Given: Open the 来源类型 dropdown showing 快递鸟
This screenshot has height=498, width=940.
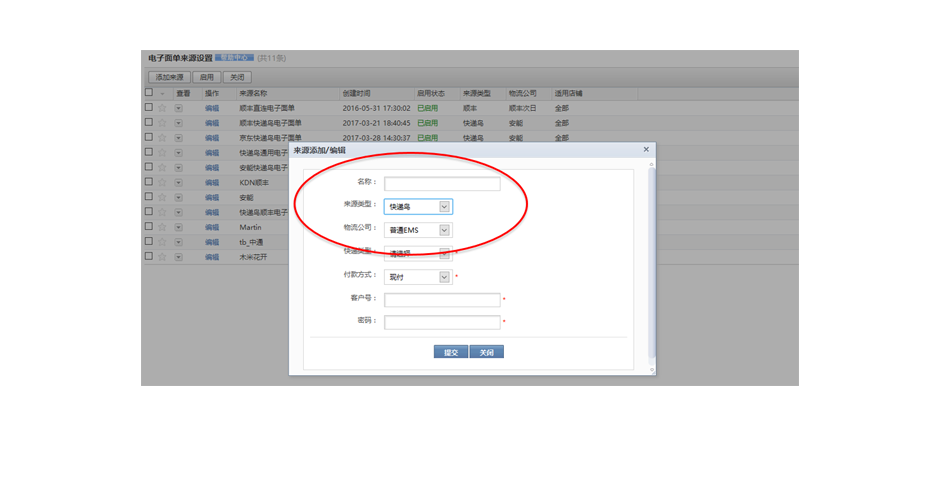Looking at the screenshot, I should coord(445,207).
